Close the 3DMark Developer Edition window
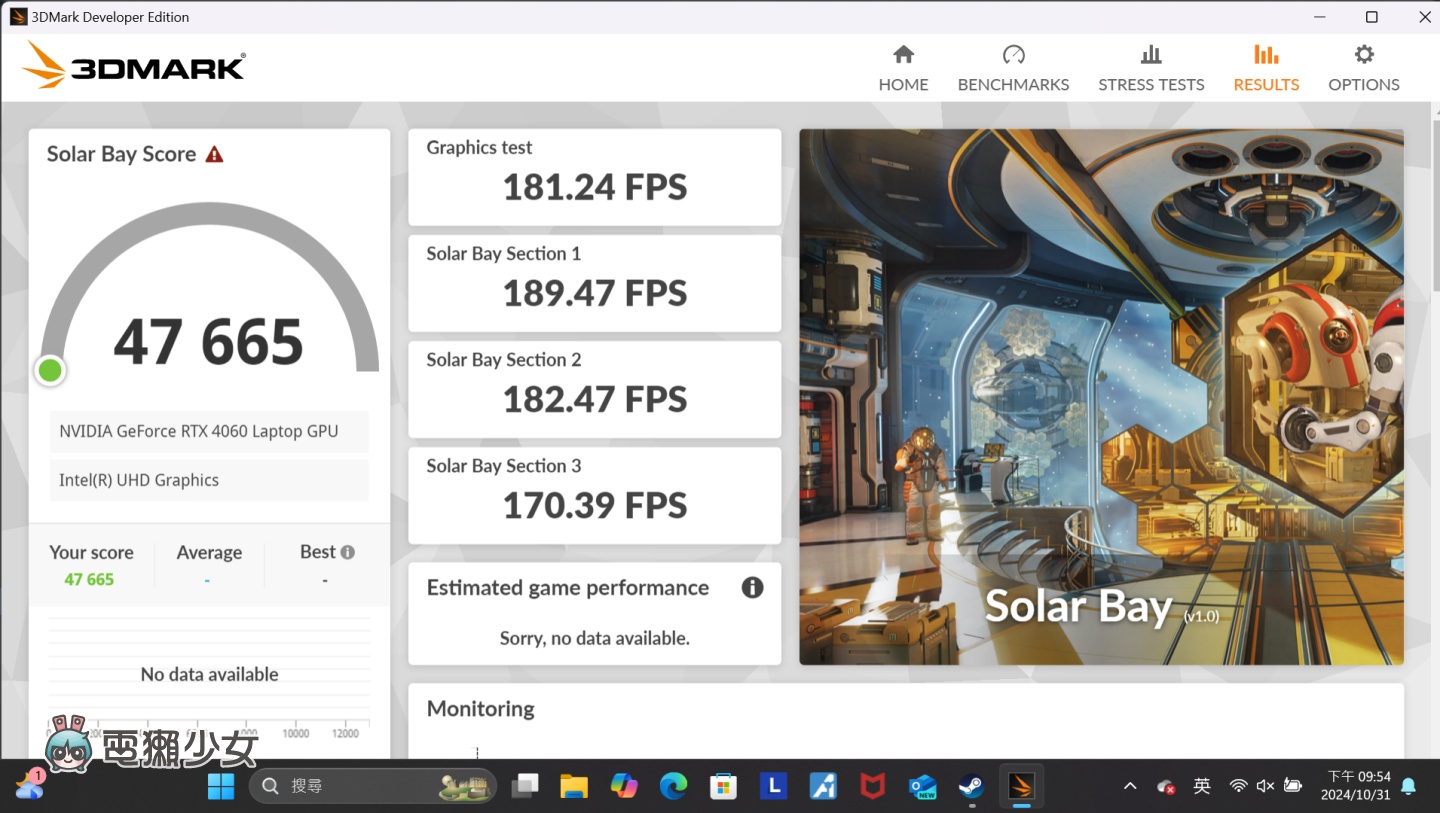This screenshot has height=813, width=1440. 1425,17
